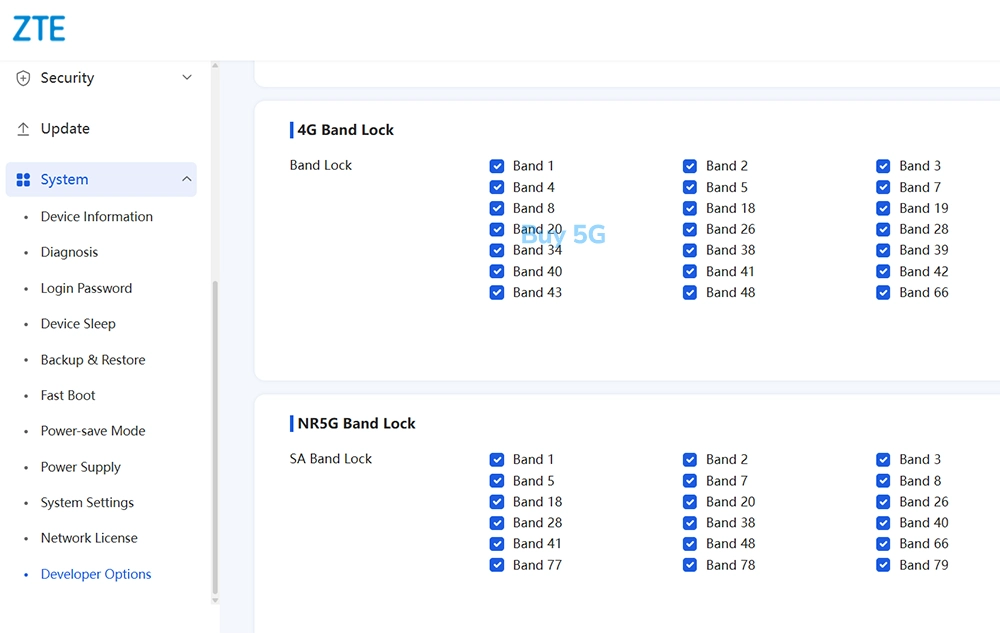Uncheck 4G Band 66 checkbox
1000x633 pixels.
pos(883,293)
